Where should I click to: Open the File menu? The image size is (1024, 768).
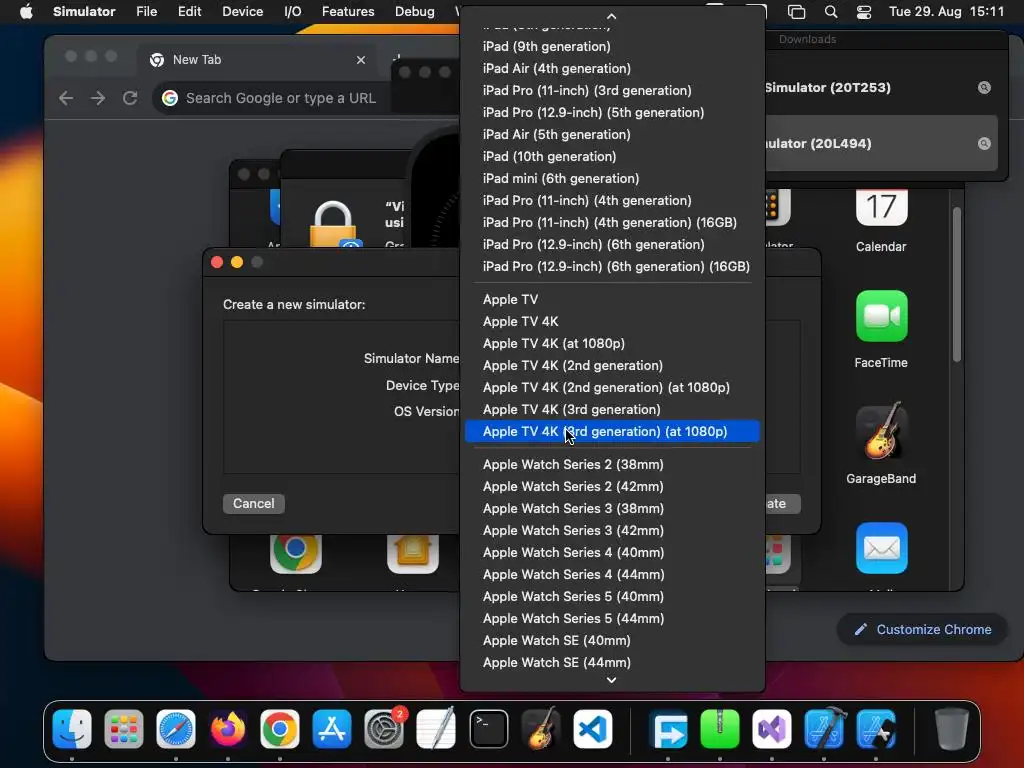pyautogui.click(x=146, y=11)
